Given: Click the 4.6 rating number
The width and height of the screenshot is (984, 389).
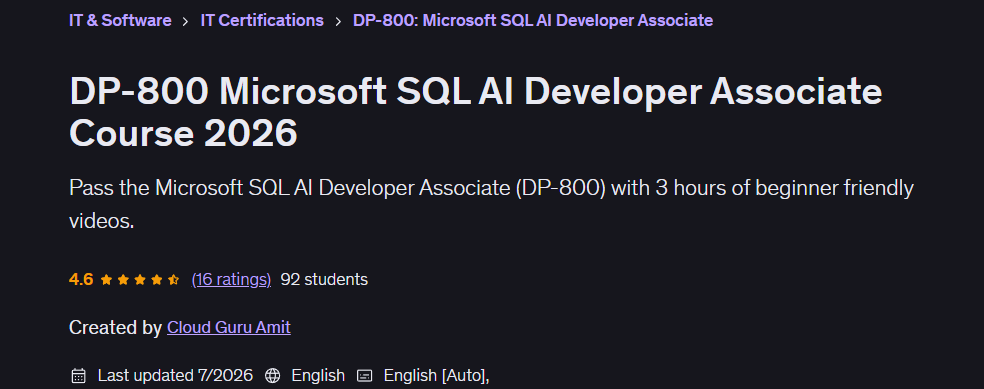Looking at the screenshot, I should tap(81, 279).
